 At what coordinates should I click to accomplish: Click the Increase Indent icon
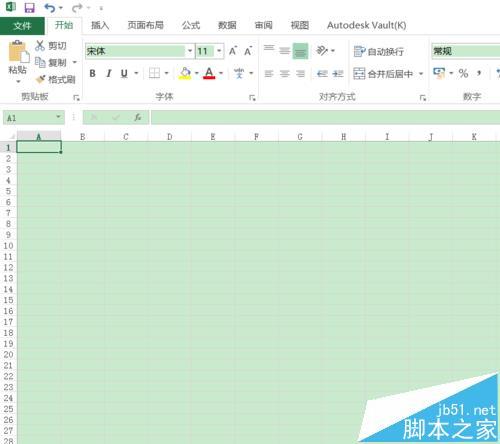(338, 73)
